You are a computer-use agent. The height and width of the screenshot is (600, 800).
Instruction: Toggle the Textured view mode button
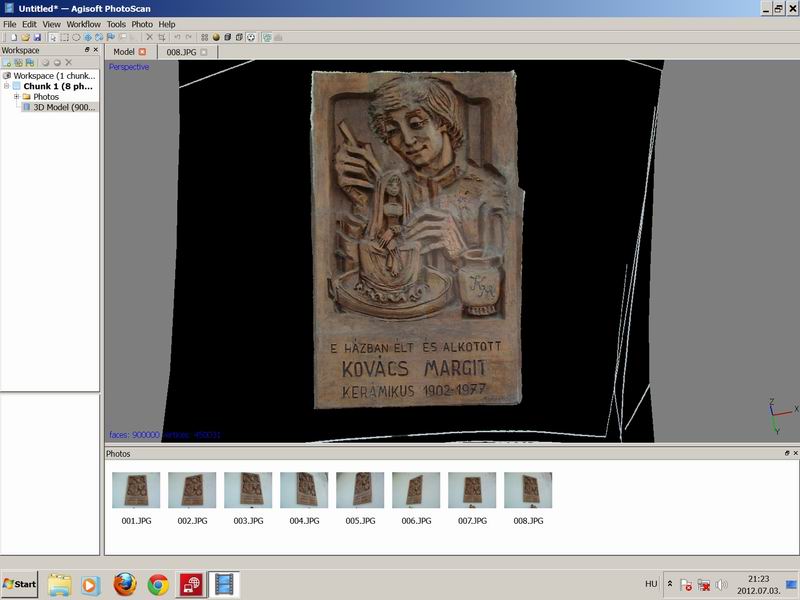tap(251, 37)
